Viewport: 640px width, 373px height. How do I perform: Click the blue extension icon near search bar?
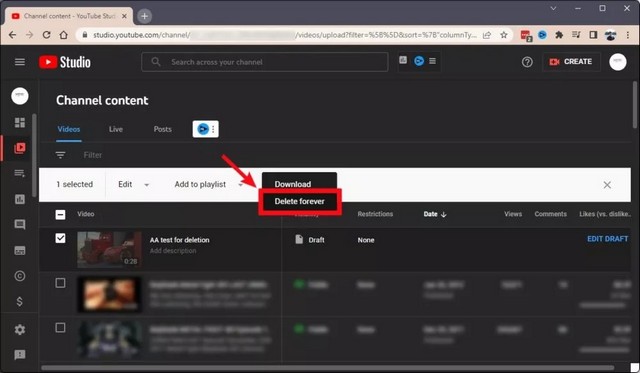(419, 61)
